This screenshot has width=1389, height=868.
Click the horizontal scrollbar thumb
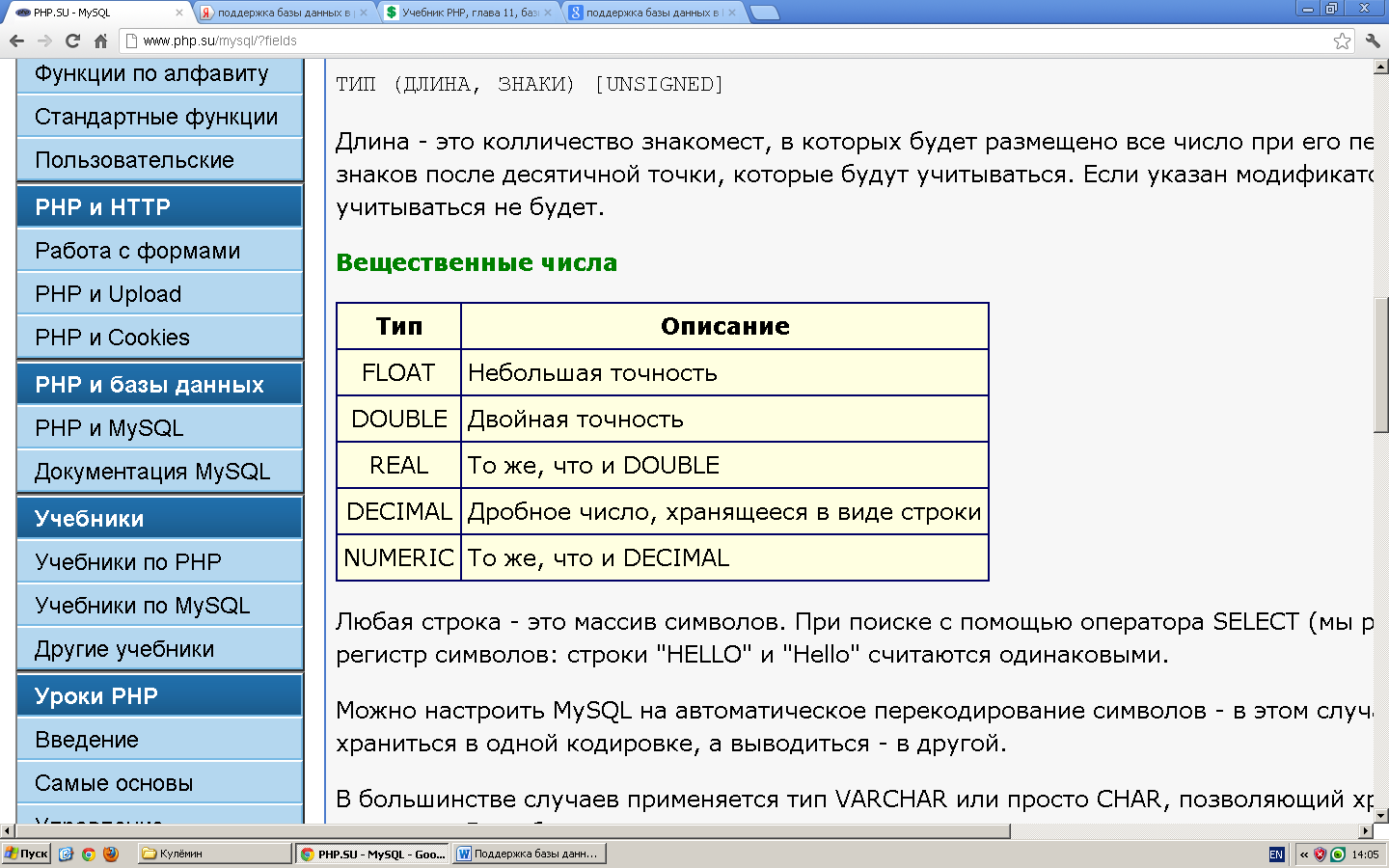point(512,830)
